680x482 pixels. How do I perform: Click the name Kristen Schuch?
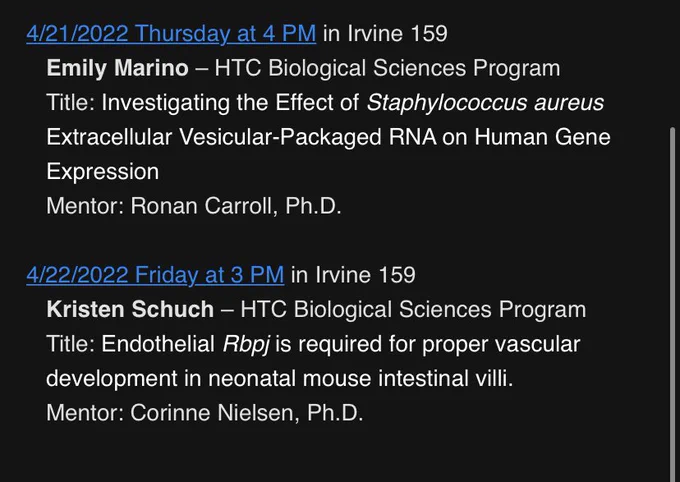(x=130, y=309)
